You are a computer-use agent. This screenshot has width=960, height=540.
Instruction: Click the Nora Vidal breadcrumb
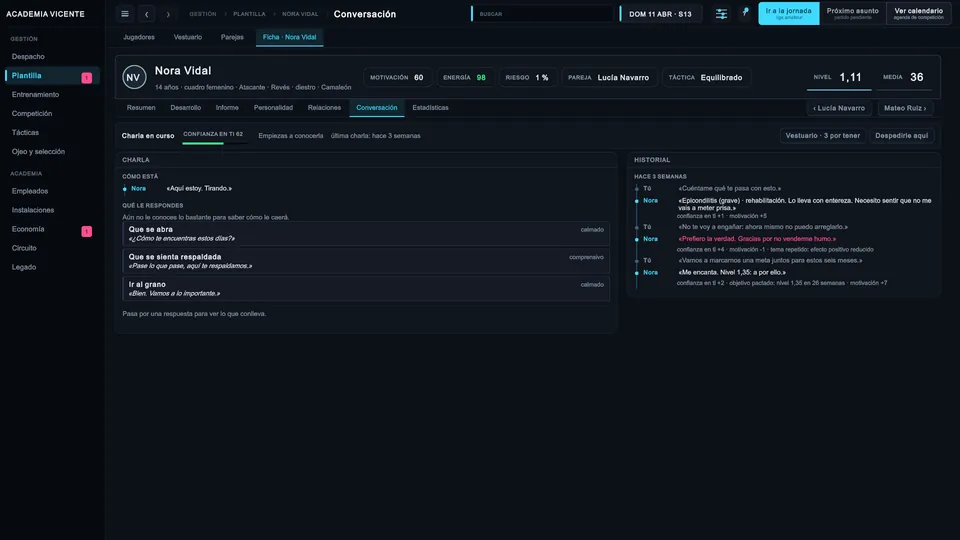click(300, 14)
